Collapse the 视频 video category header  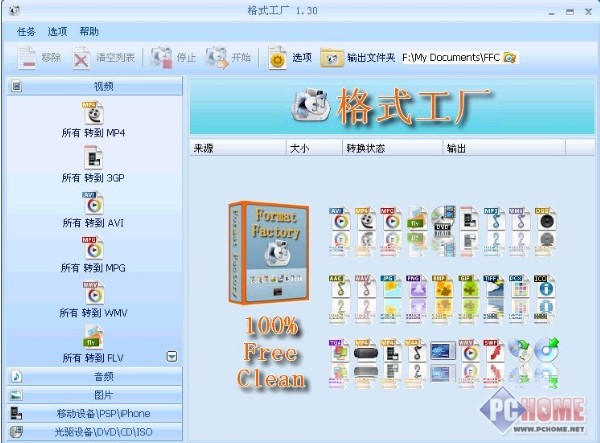pyautogui.click(x=95, y=86)
